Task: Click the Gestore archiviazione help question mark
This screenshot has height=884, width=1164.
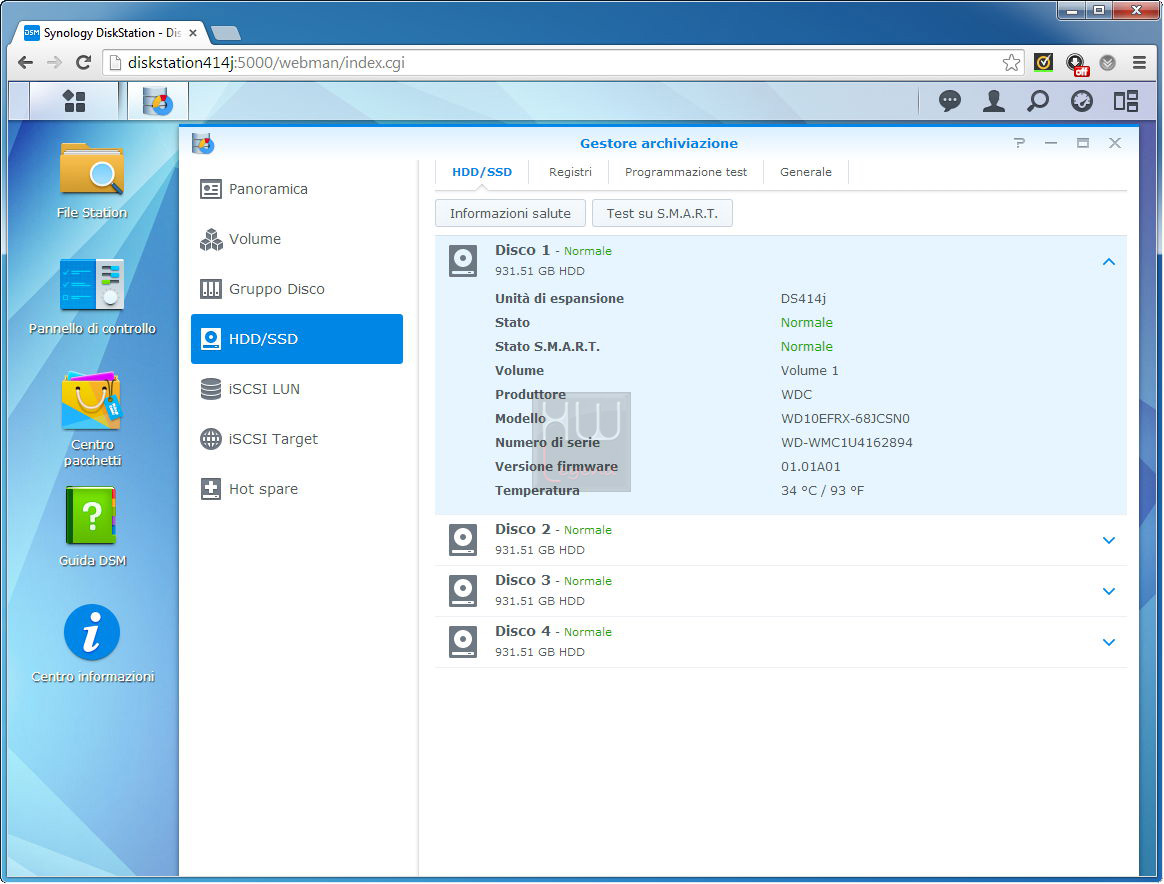Action: tap(1019, 143)
